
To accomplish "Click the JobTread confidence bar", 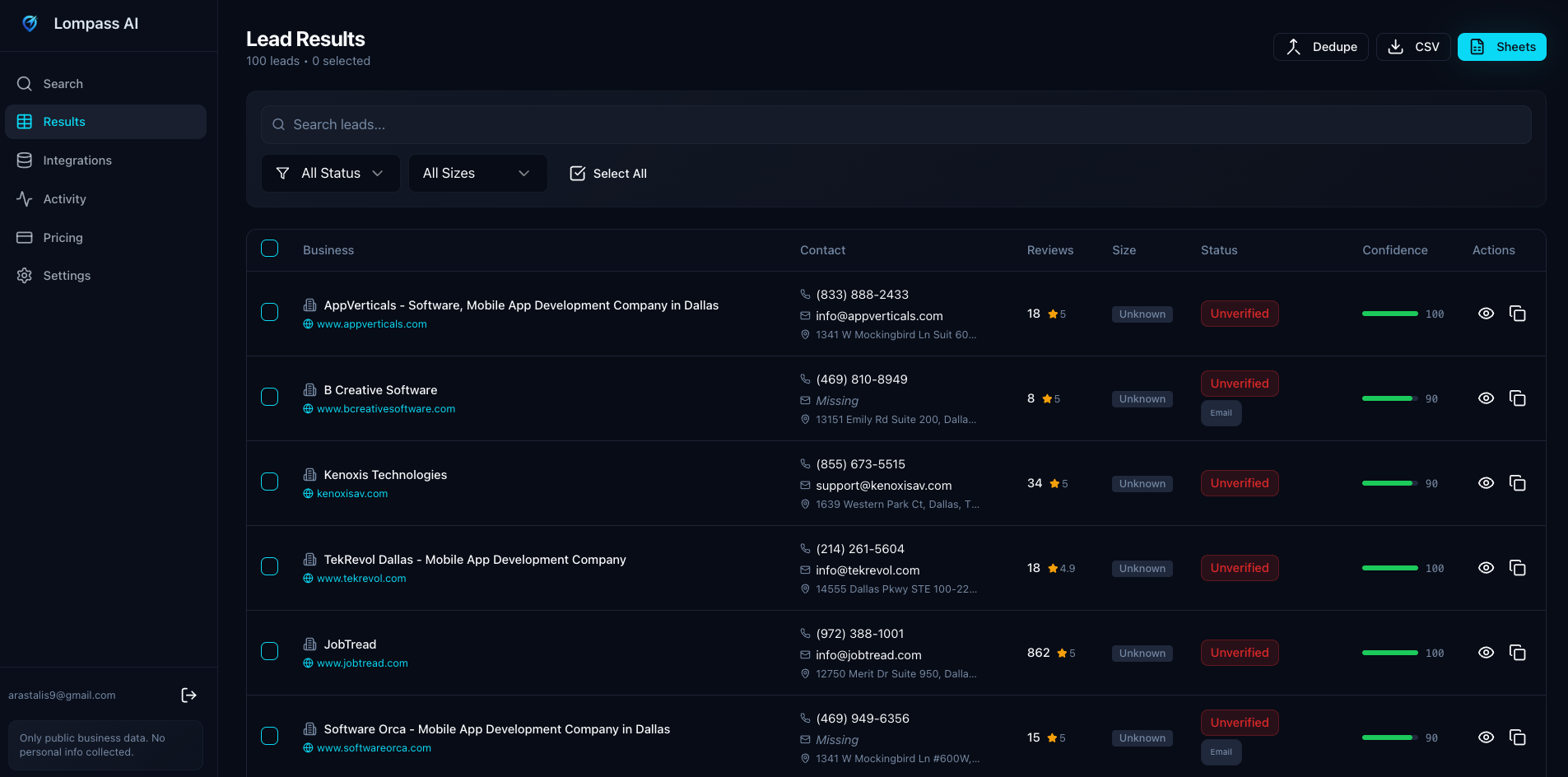I will [1390, 653].
